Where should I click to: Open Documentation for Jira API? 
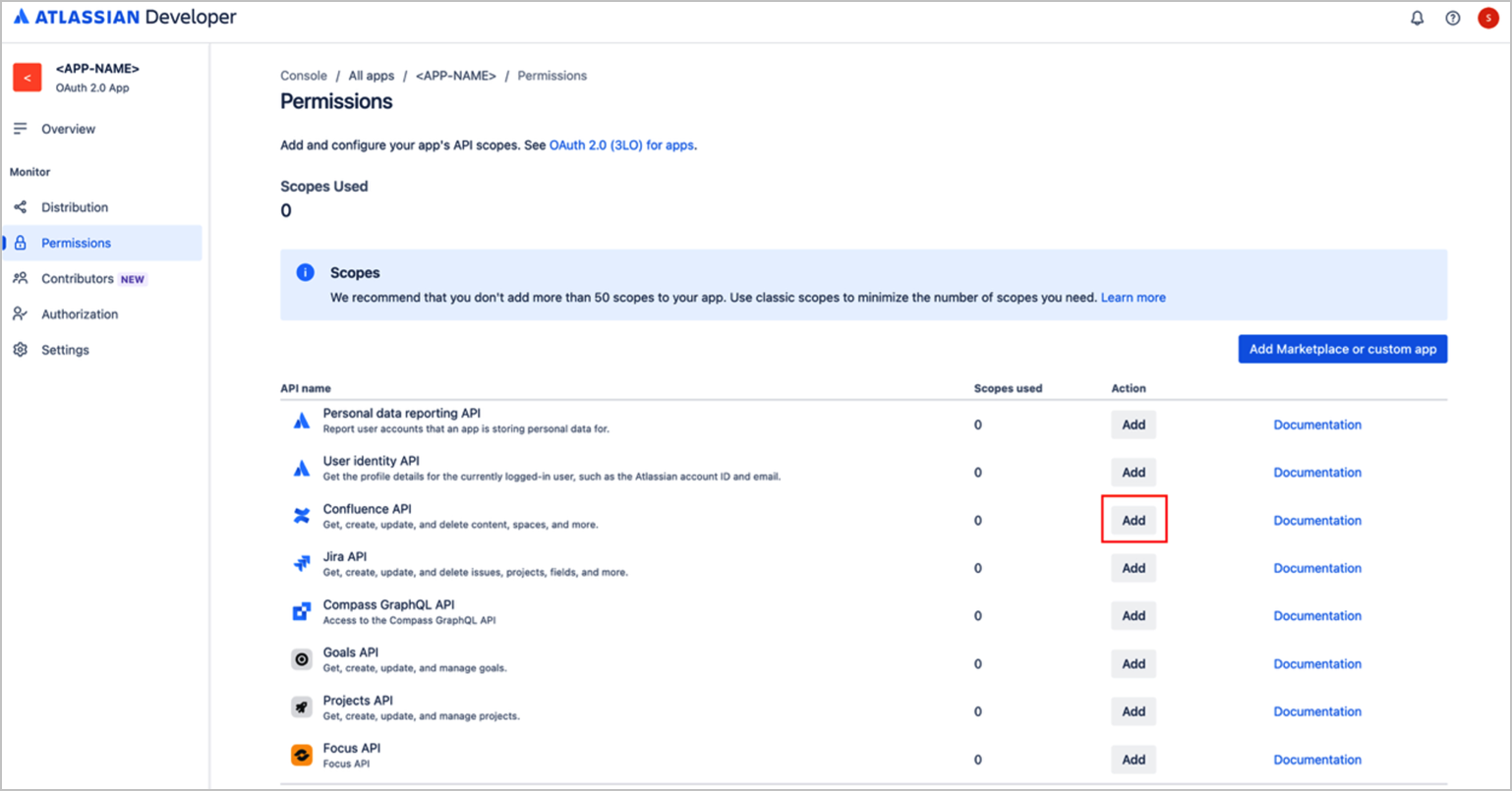(x=1317, y=568)
